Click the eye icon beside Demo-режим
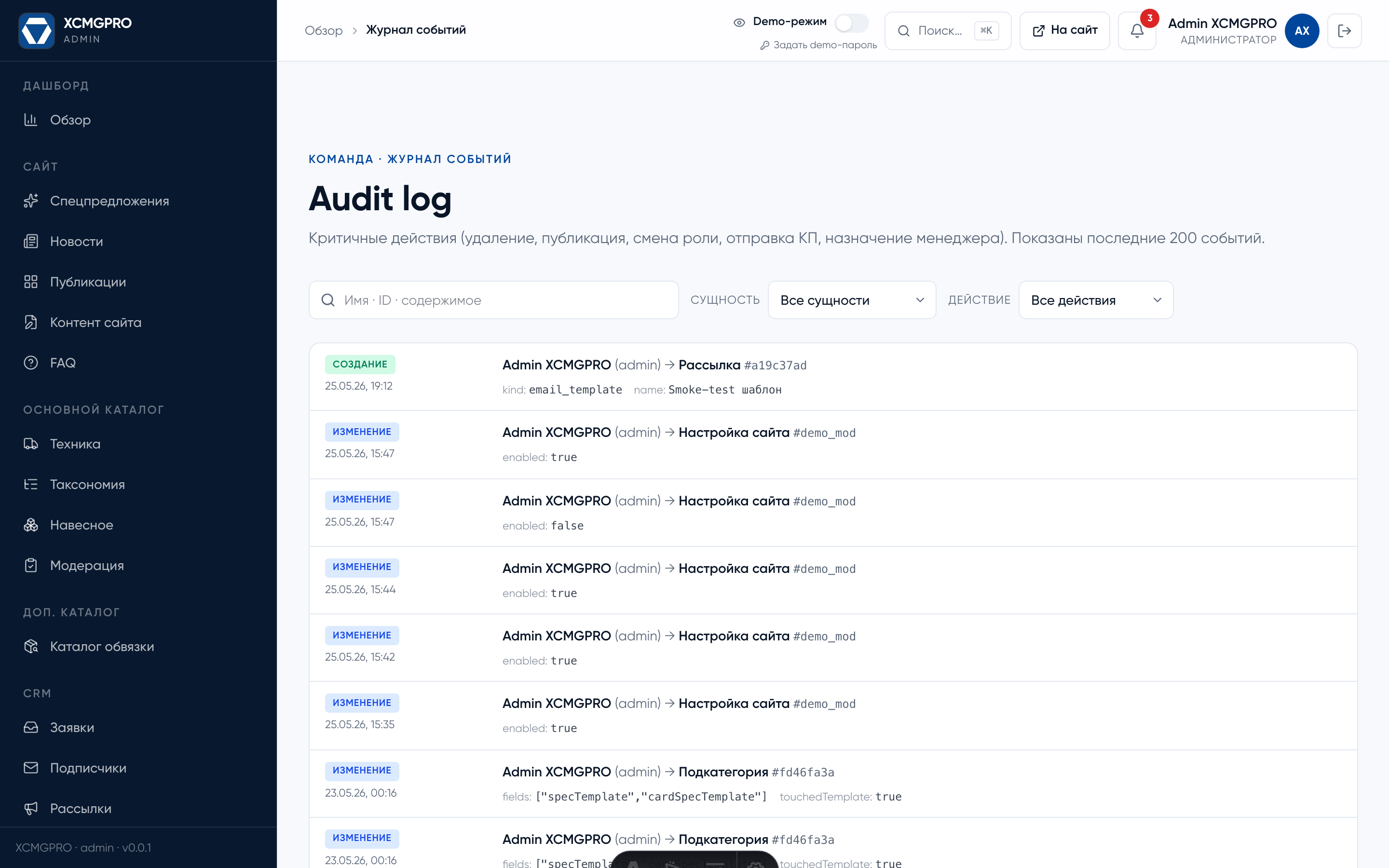 coord(739,22)
